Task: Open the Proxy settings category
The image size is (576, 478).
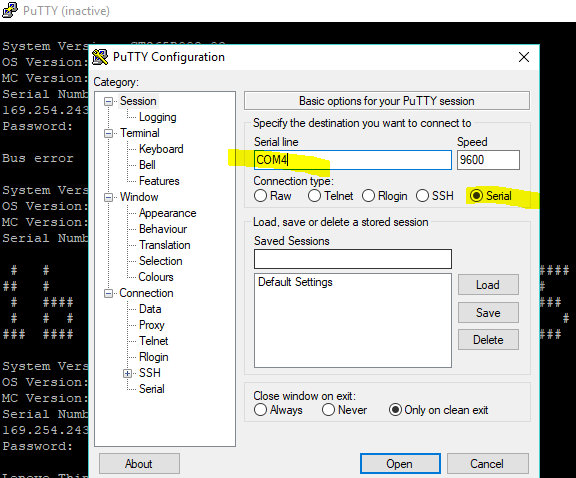Action: [x=151, y=325]
